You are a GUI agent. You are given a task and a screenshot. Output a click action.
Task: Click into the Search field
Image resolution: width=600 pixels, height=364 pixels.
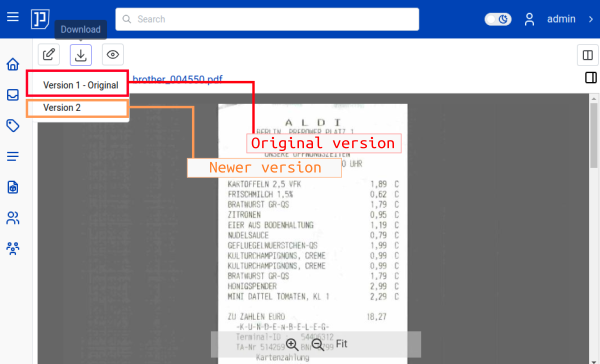pyautogui.click(x=267, y=19)
